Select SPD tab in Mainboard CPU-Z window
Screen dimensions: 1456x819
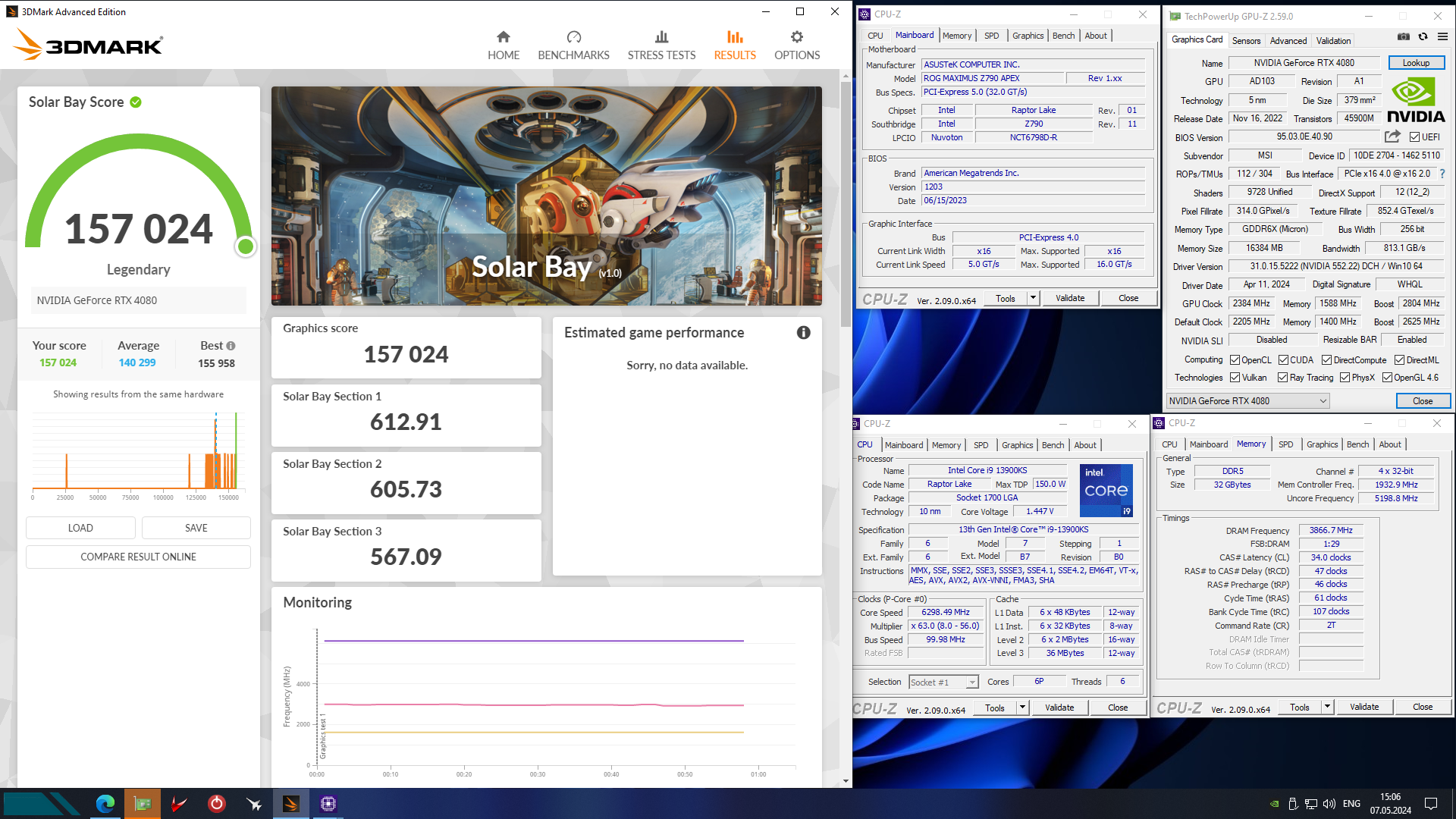click(x=991, y=36)
